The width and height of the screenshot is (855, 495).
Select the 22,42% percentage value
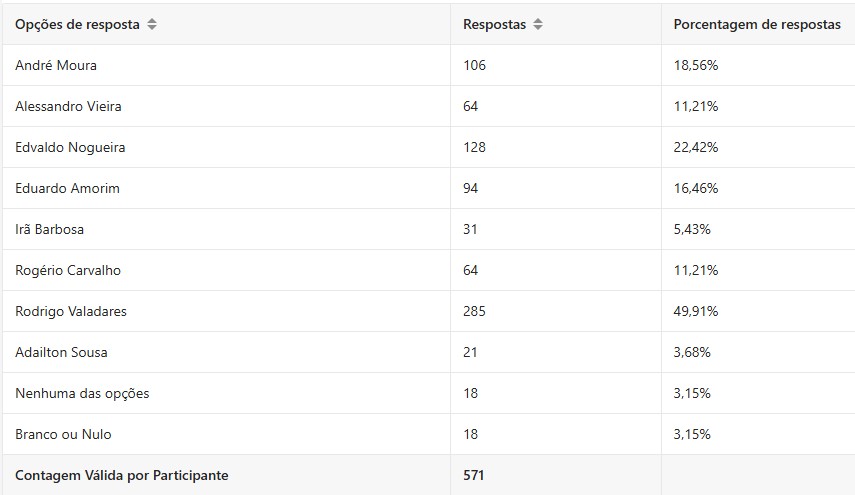tap(696, 147)
